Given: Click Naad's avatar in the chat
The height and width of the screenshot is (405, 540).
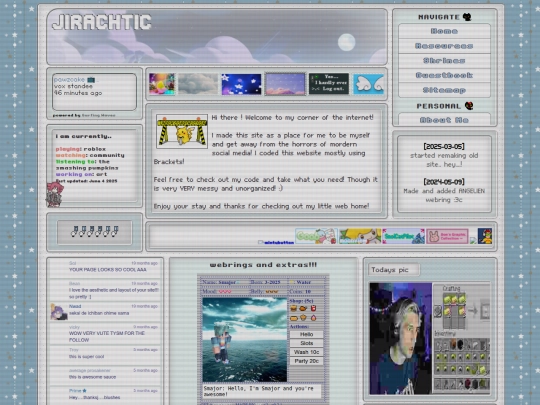Looking at the screenshot, I should pyautogui.click(x=58, y=311).
